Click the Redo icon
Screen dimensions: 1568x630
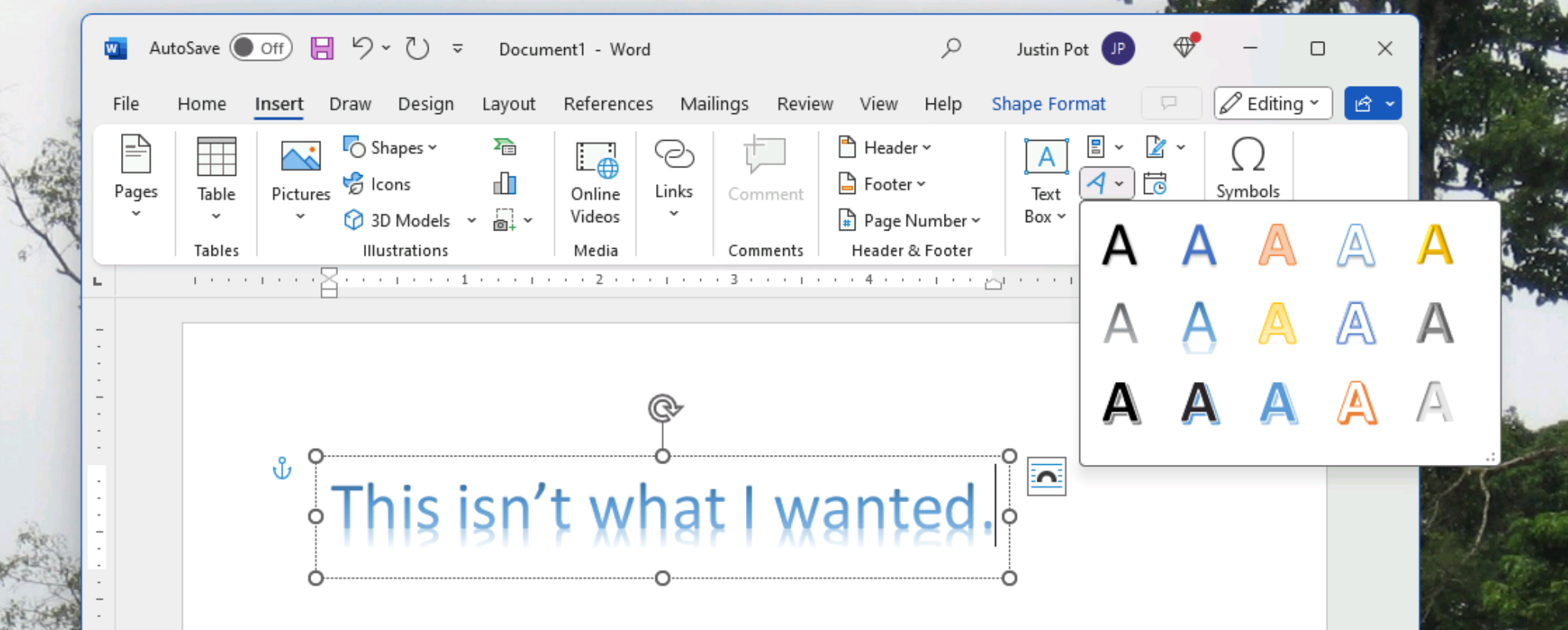click(417, 49)
